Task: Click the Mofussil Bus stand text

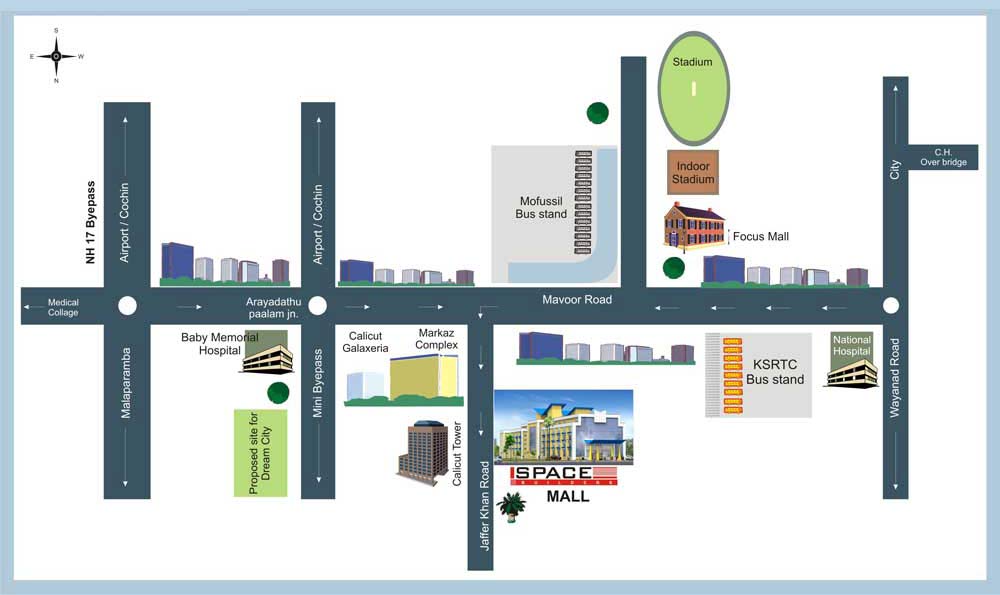Action: pos(541,207)
